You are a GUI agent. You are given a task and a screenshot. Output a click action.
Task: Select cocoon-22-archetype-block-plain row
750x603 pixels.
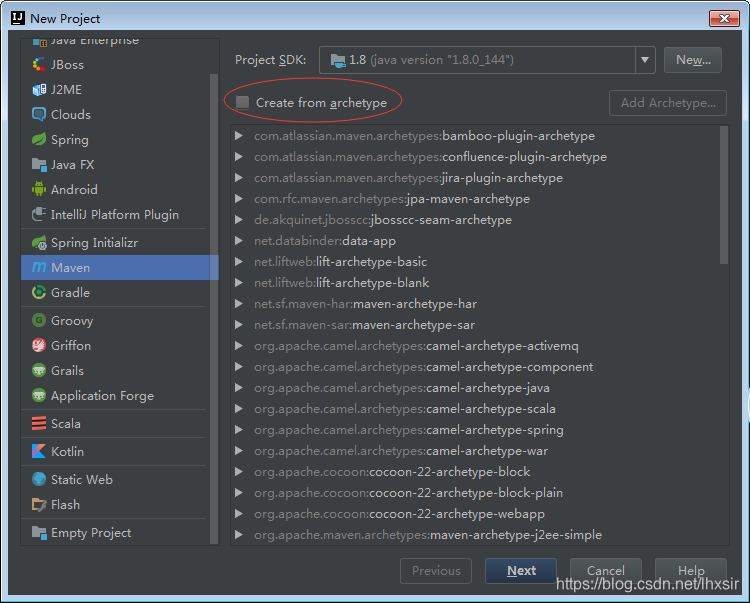click(475, 493)
